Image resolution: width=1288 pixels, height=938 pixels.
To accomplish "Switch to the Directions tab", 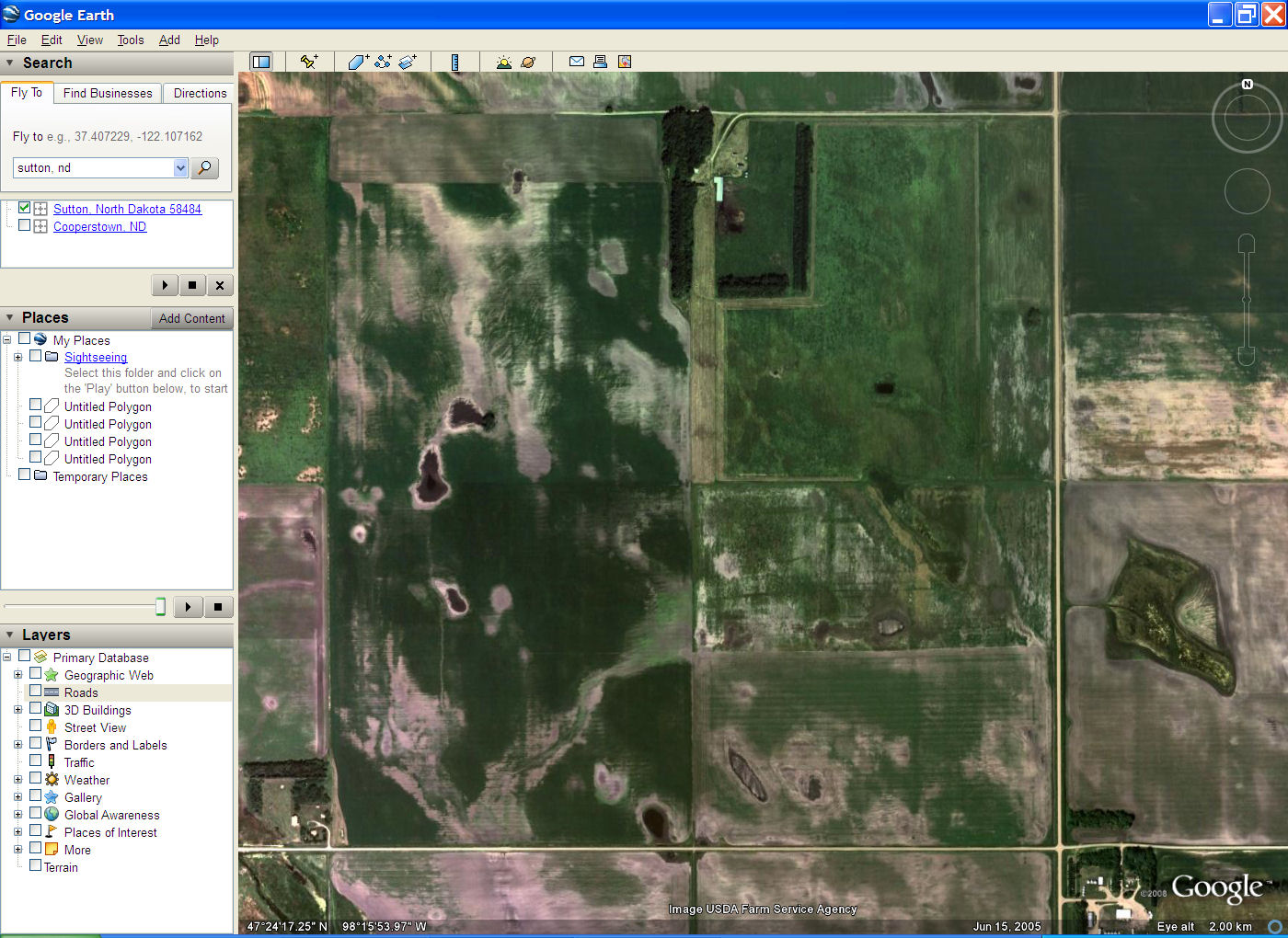I will click(200, 93).
